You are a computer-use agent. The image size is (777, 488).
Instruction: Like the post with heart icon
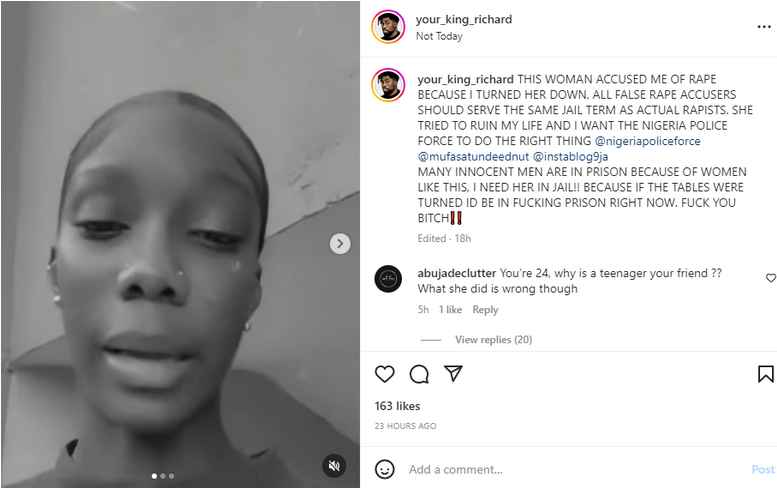pyautogui.click(x=385, y=374)
